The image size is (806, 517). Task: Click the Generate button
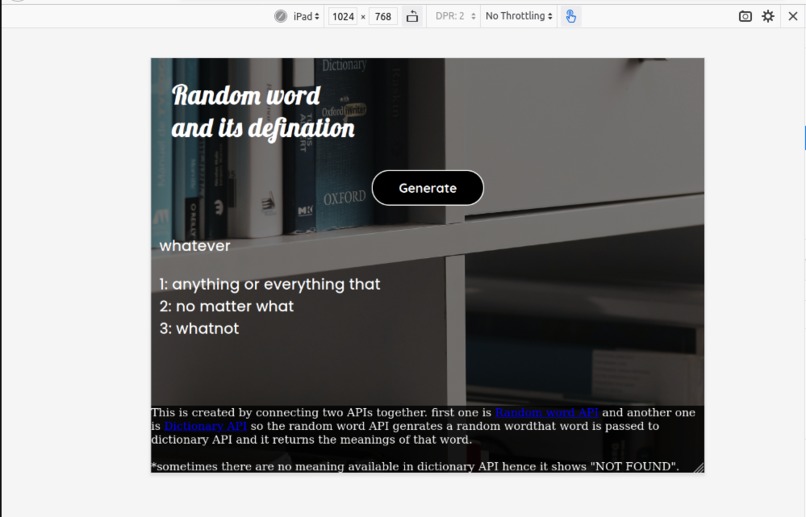(x=427, y=188)
